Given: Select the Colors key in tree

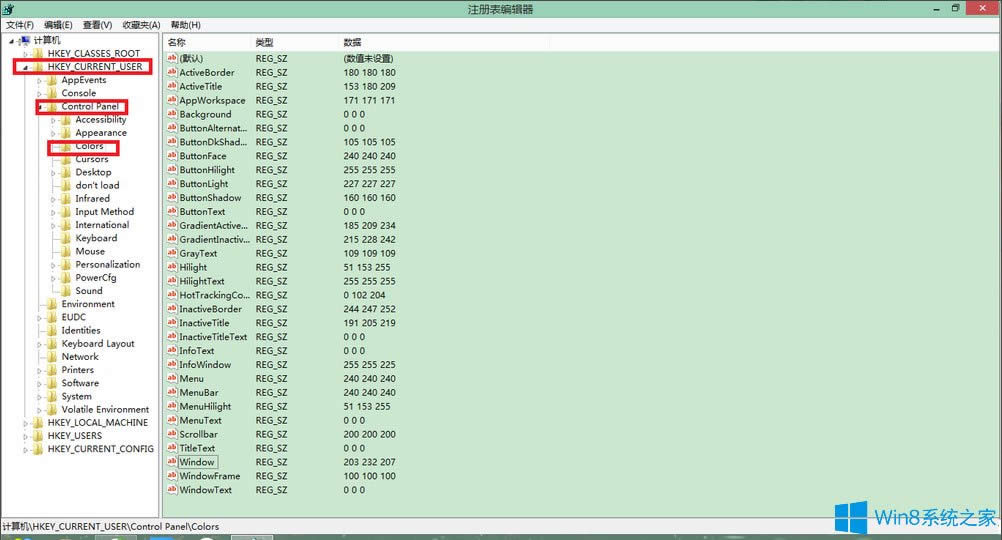Looking at the screenshot, I should pos(89,146).
